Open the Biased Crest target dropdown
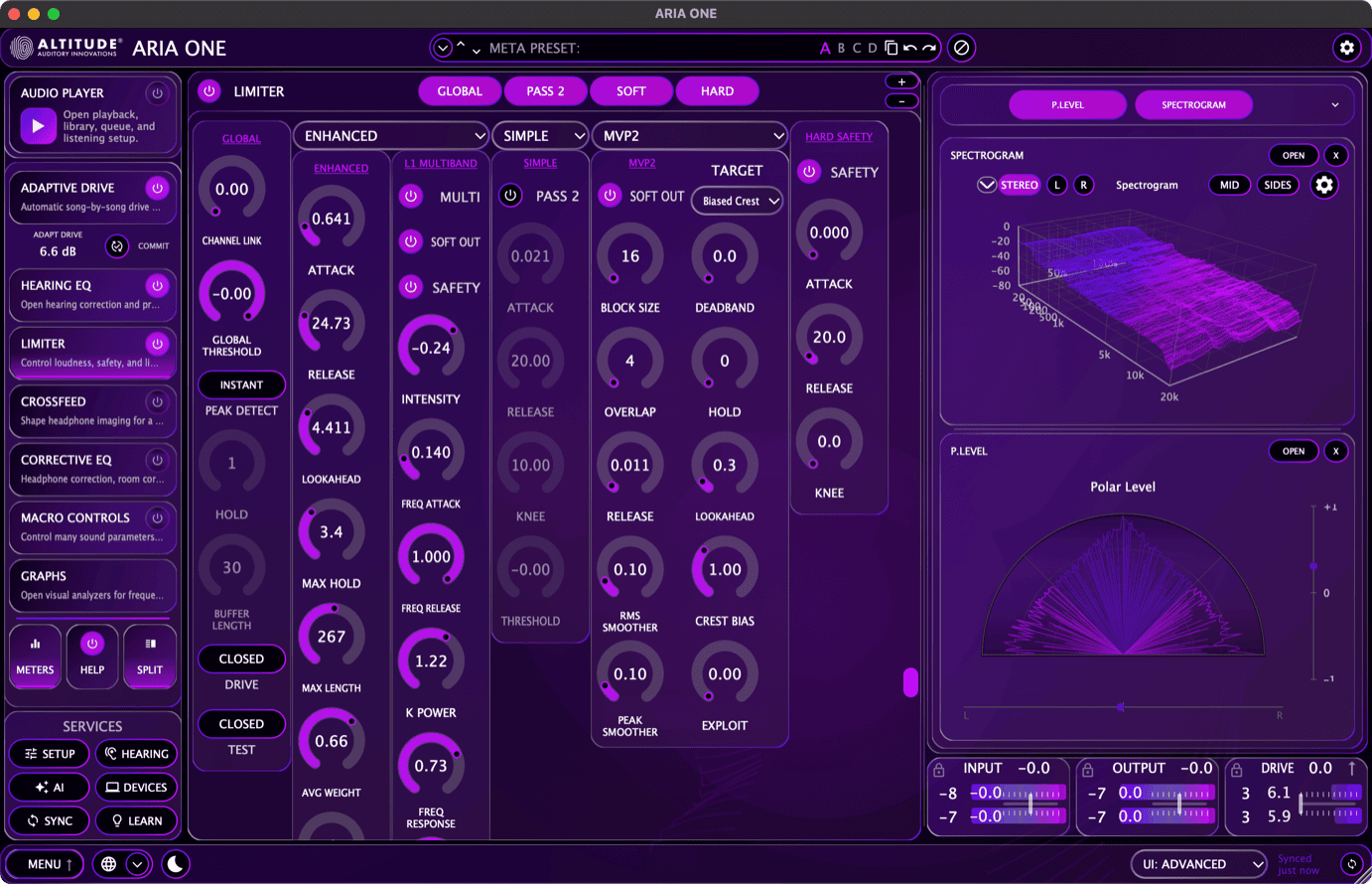 738,201
